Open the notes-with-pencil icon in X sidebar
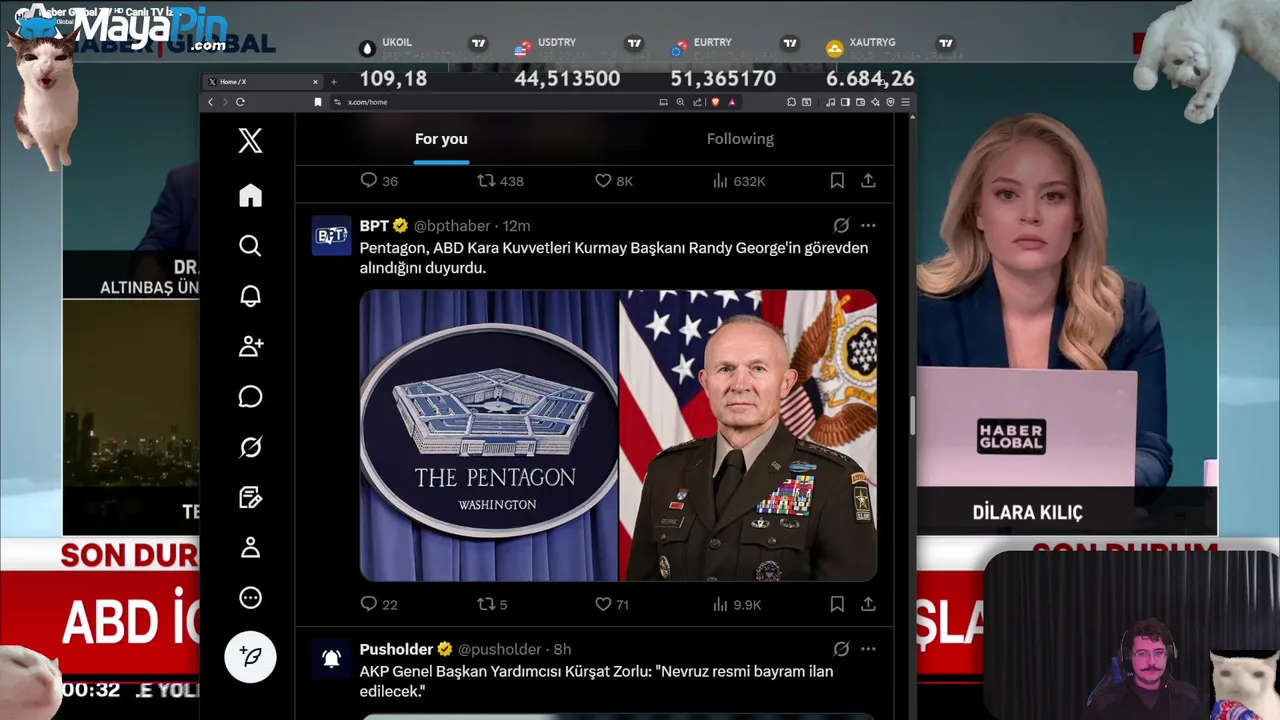The width and height of the screenshot is (1280, 720). point(250,497)
